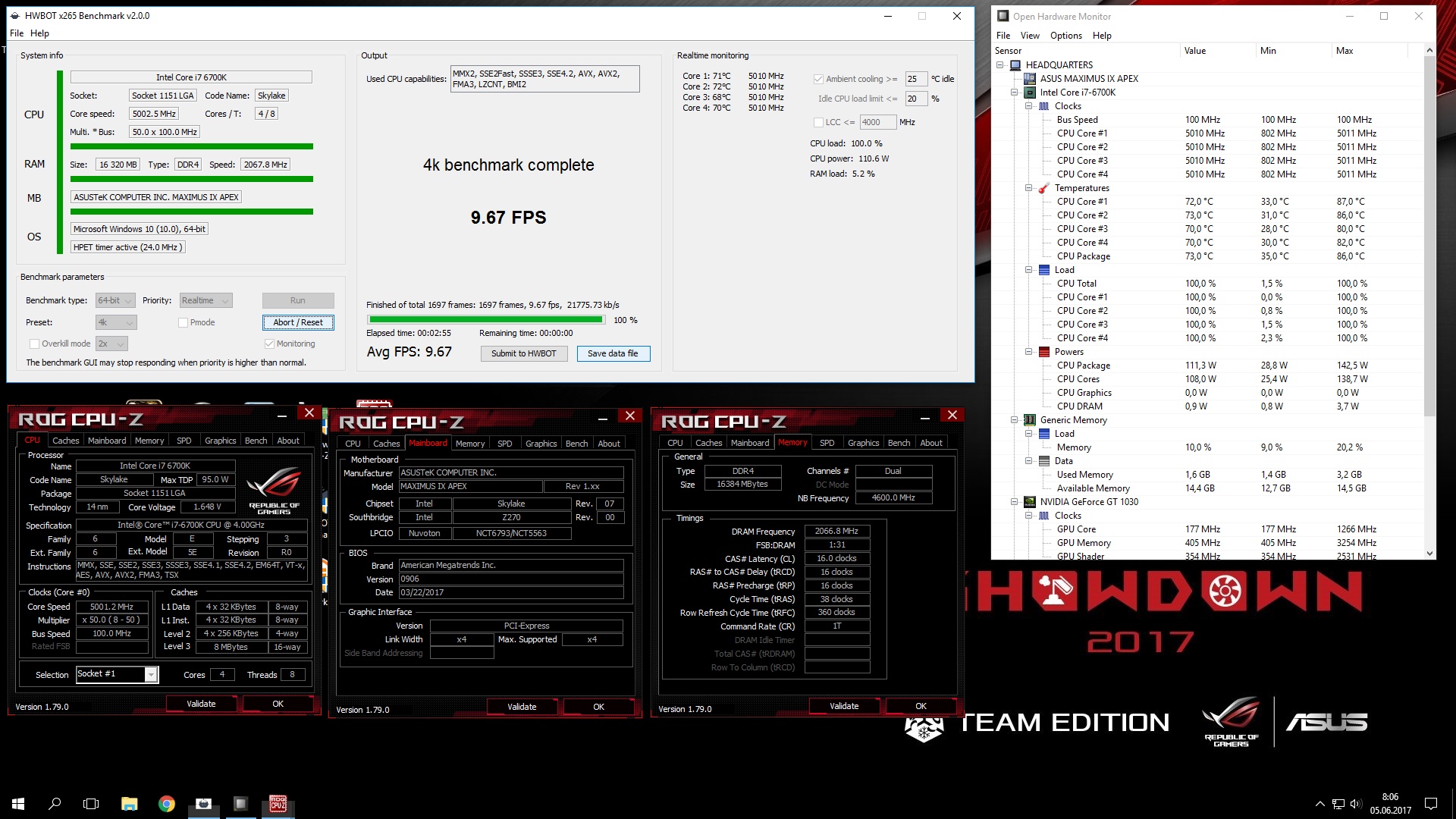Click the Generic Memory RAM icon
The height and width of the screenshot is (819, 1456).
(1030, 420)
